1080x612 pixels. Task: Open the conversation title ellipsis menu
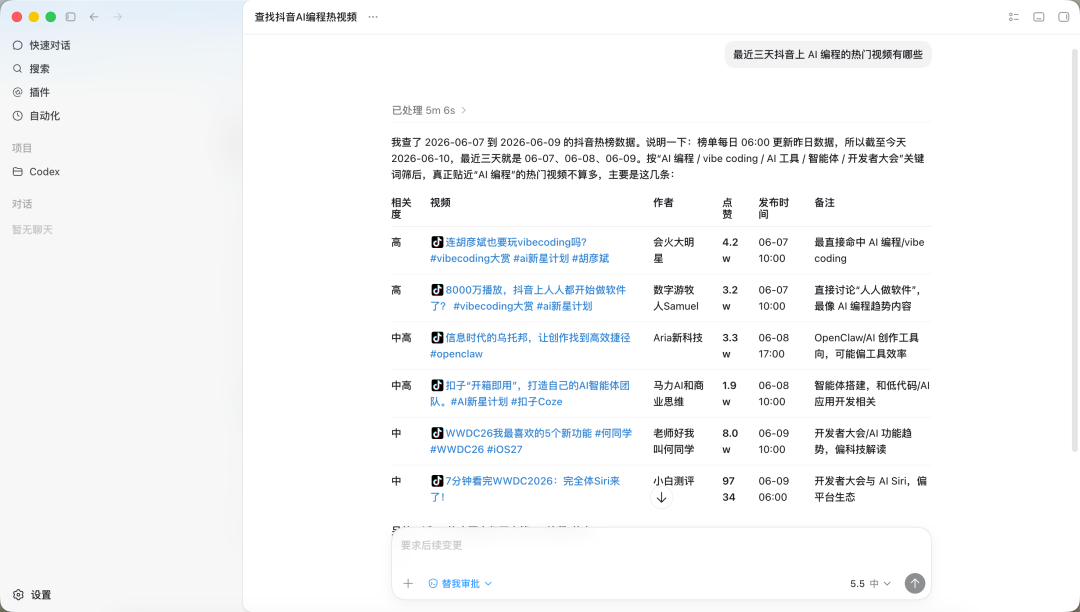[373, 17]
